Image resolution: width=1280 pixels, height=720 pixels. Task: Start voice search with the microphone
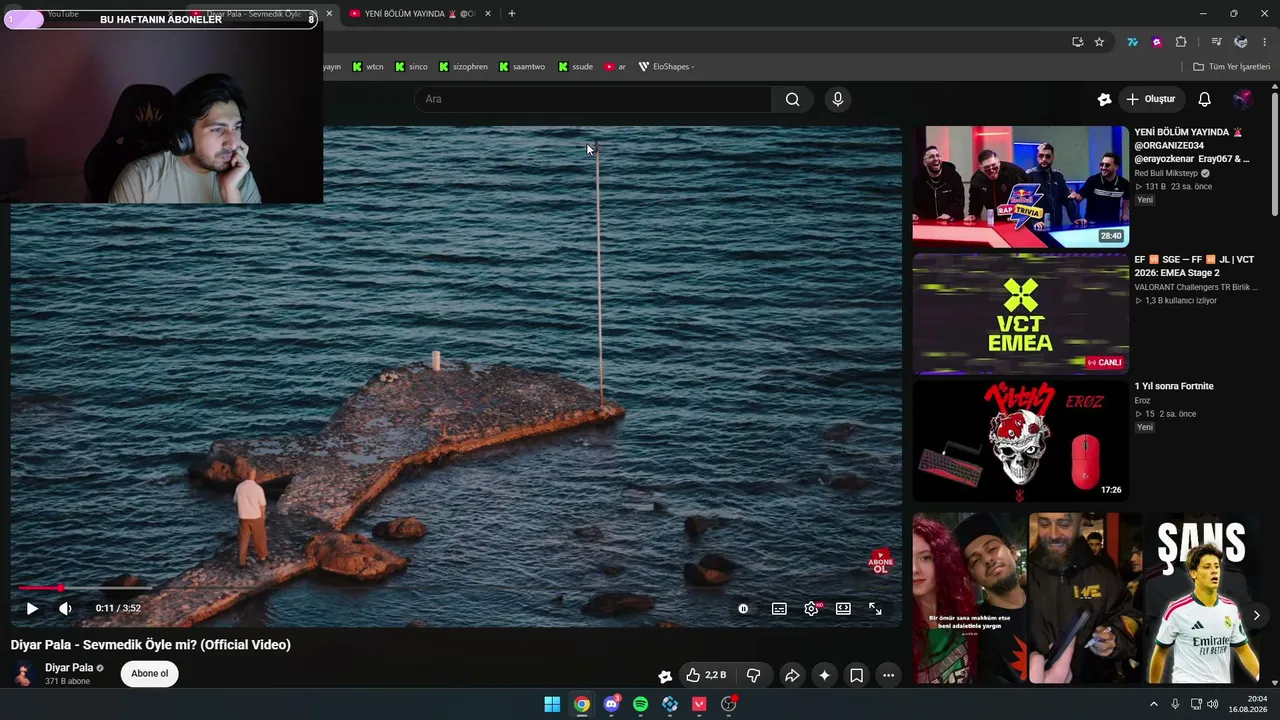(x=838, y=99)
